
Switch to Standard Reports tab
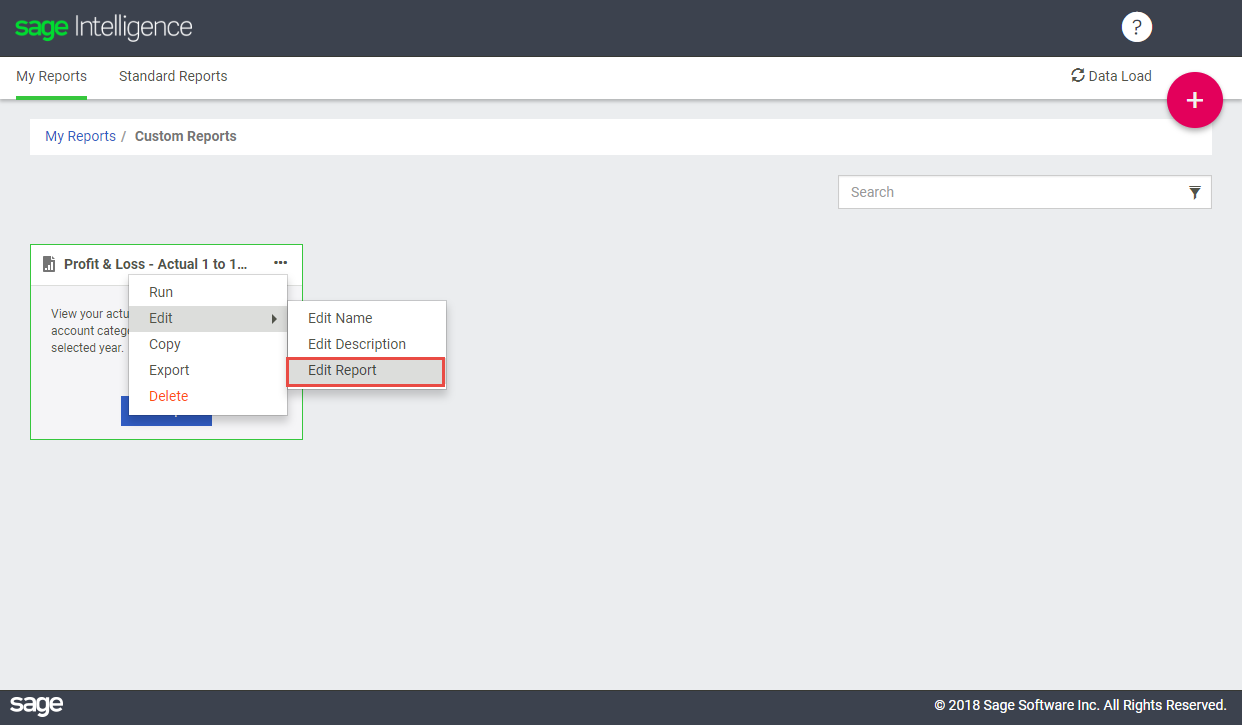click(173, 76)
